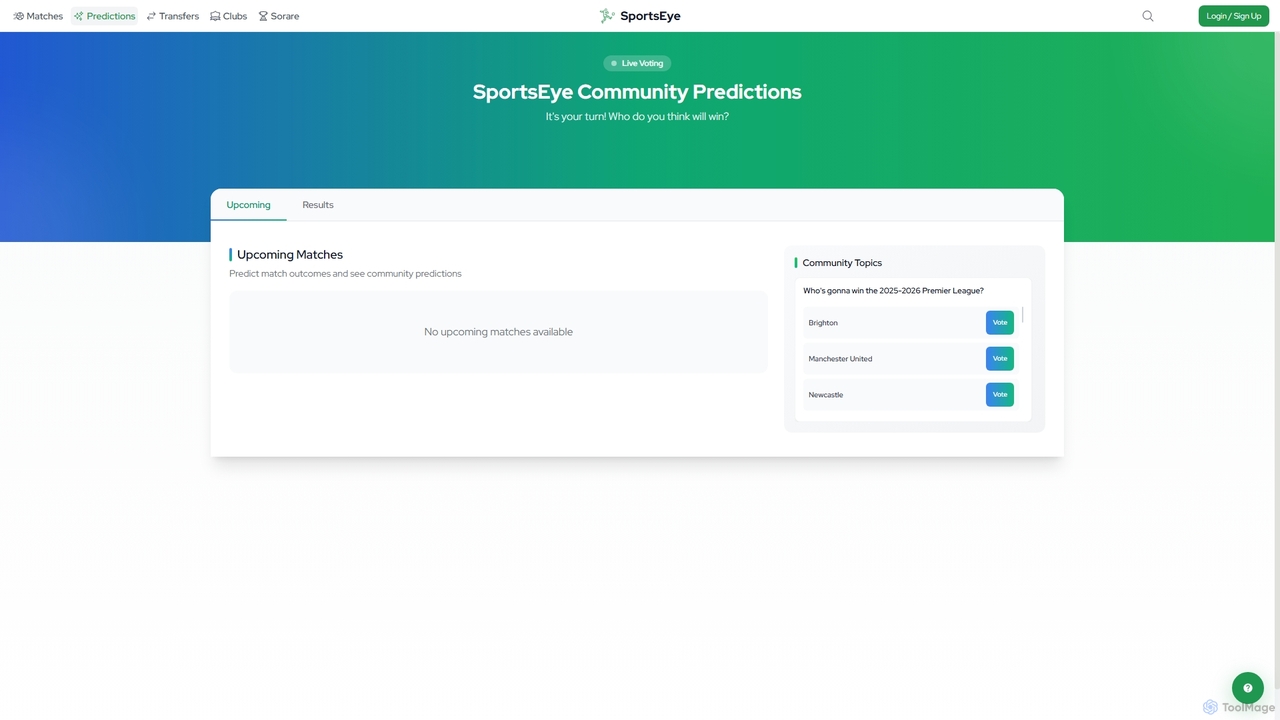Open the help question mark button
Viewport: 1280px width, 720px height.
pyautogui.click(x=1248, y=688)
